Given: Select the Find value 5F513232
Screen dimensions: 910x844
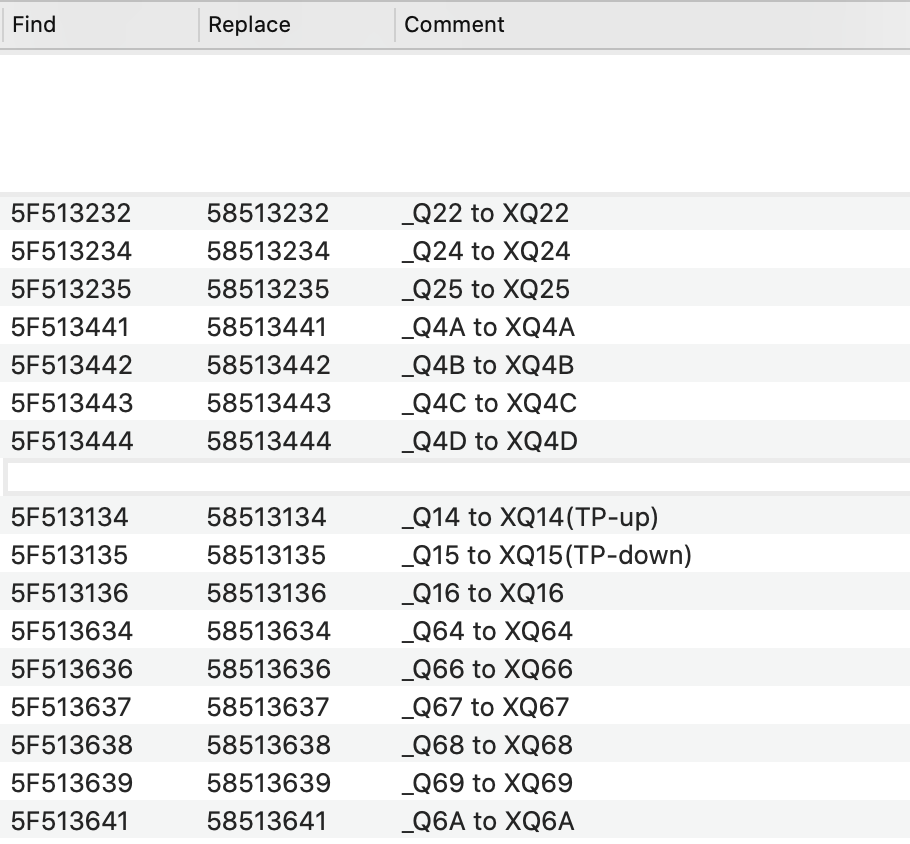Looking at the screenshot, I should 71,213.
